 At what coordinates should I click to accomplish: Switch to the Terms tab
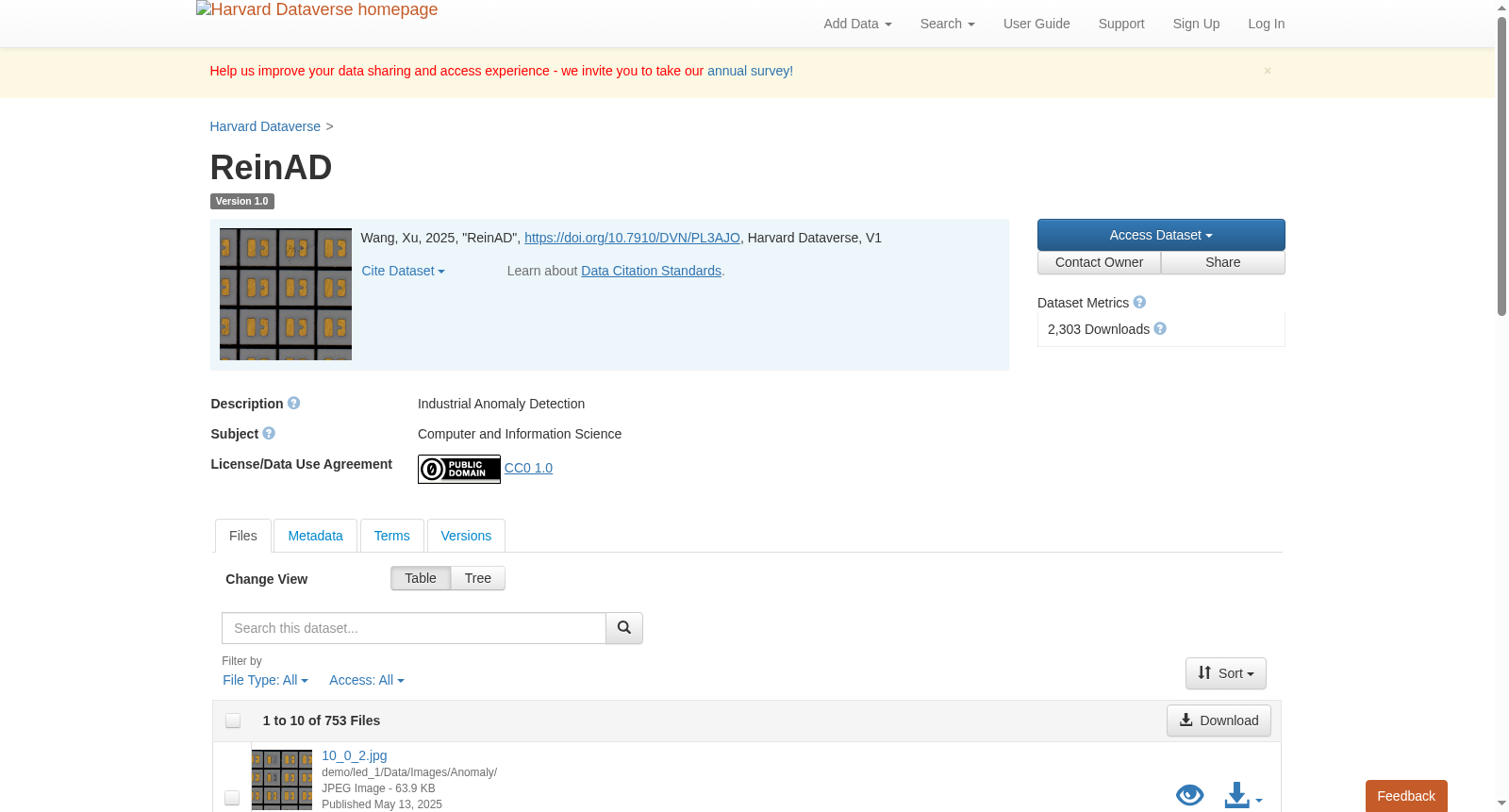391,536
